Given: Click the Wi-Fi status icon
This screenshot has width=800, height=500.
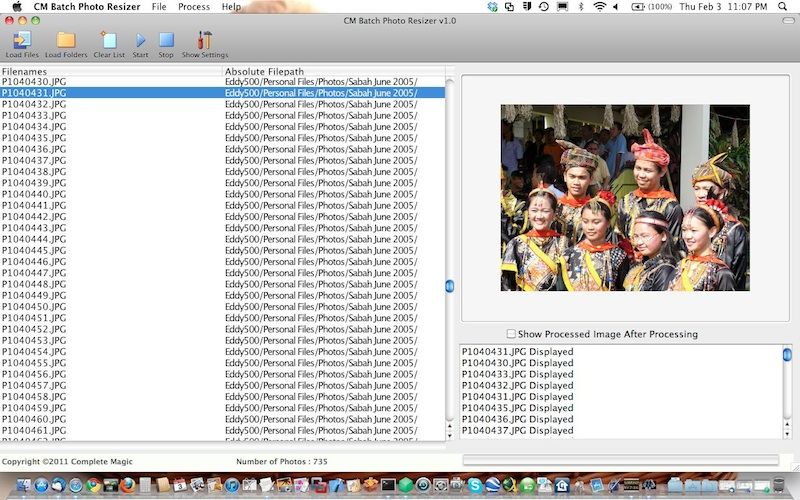Looking at the screenshot, I should 599,7.
